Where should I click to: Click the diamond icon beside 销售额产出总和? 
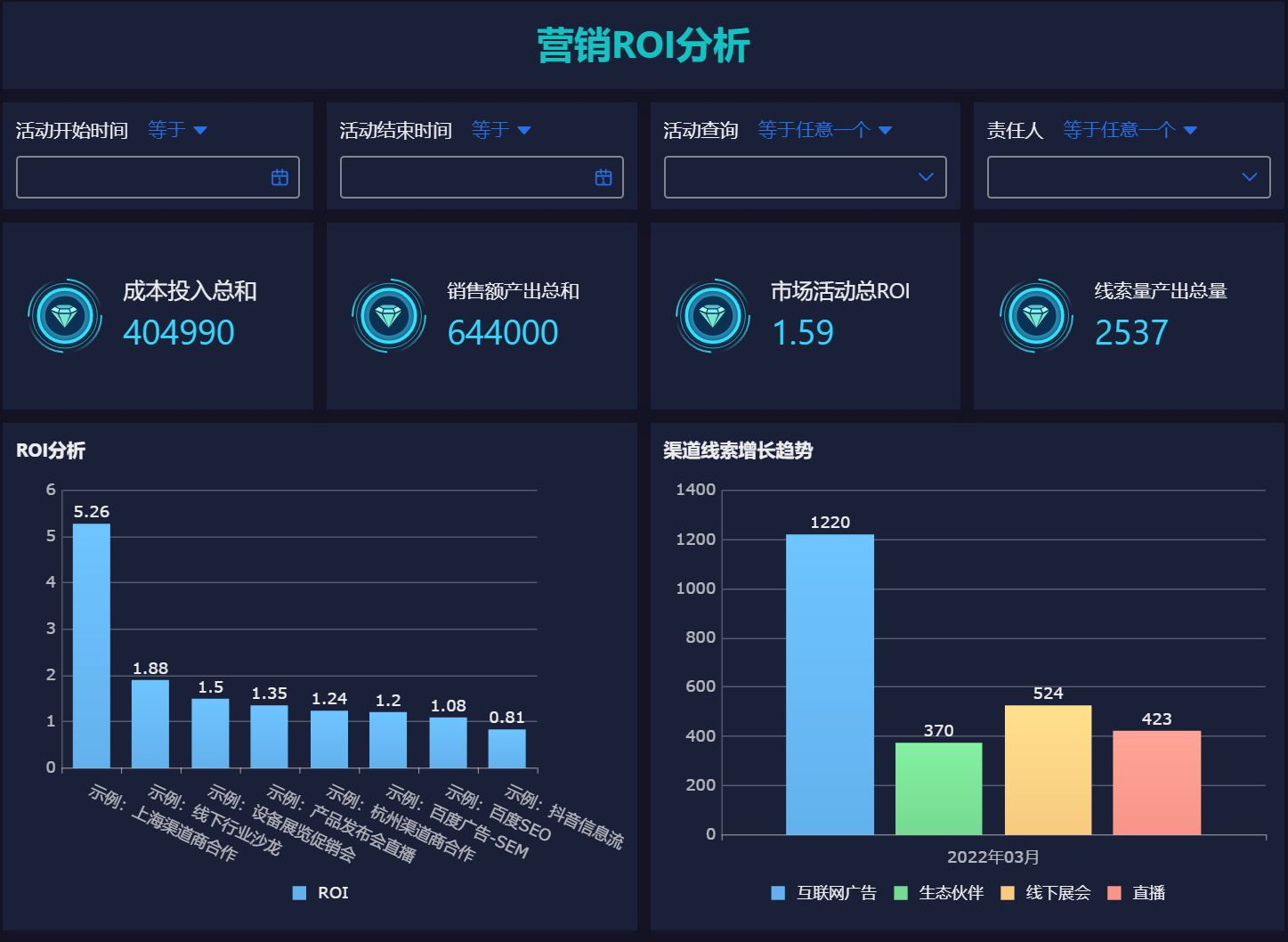pyautogui.click(x=389, y=315)
